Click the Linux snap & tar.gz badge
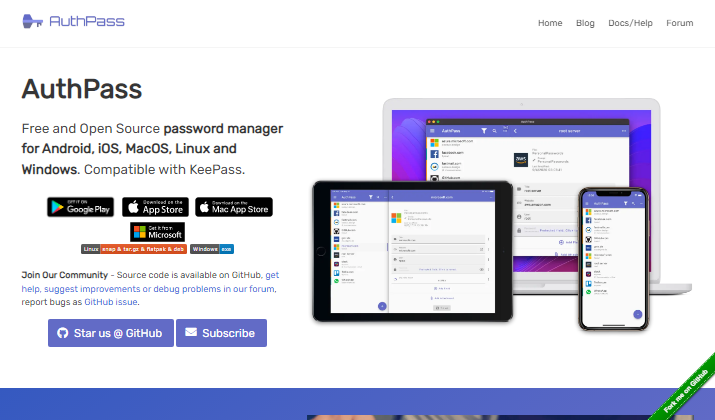The height and width of the screenshot is (420, 715). [x=134, y=249]
